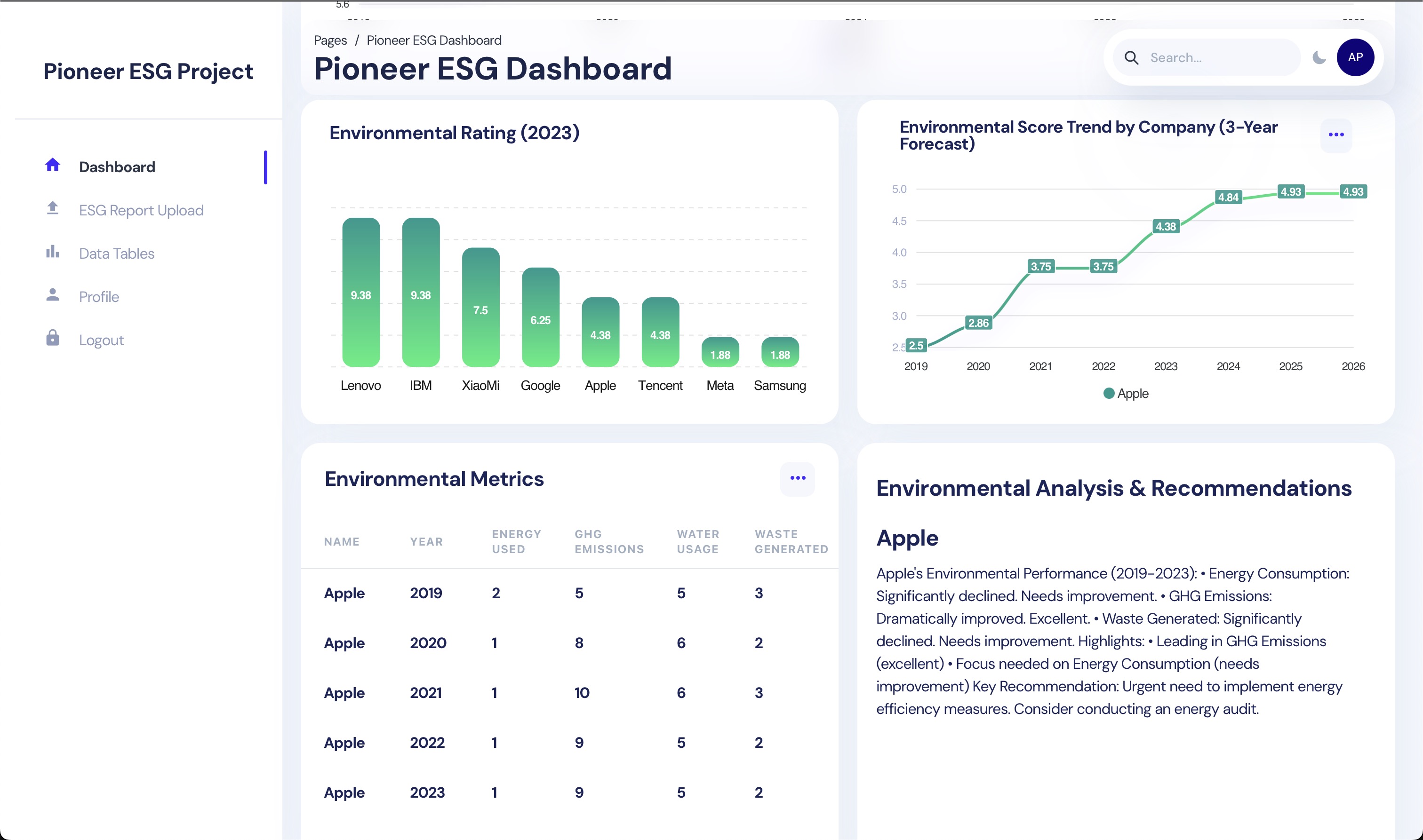Click the year 2021 cell in table

tap(426, 693)
